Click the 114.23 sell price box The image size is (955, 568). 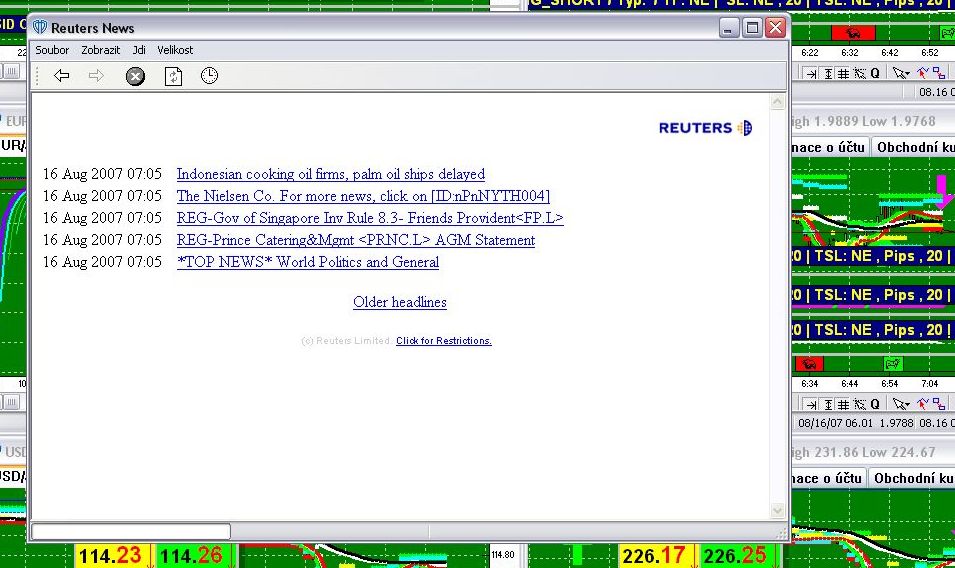coord(114,556)
